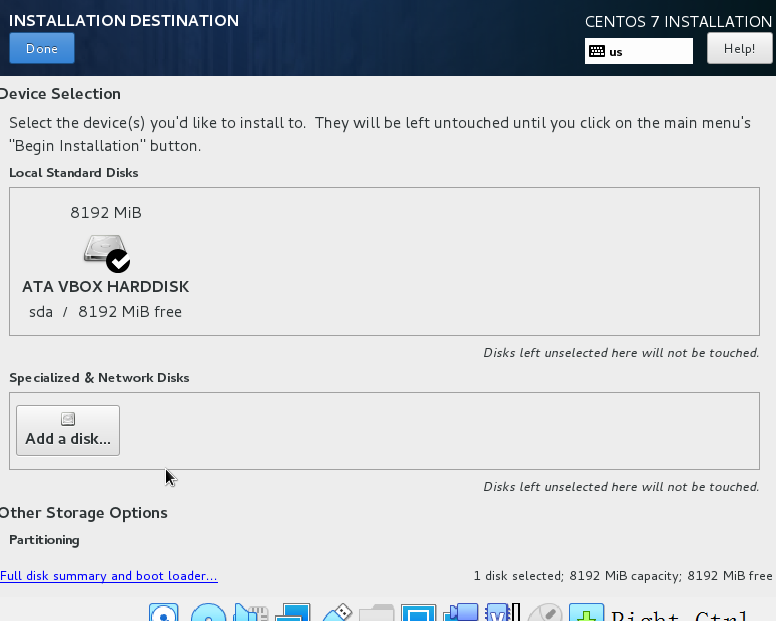The width and height of the screenshot is (776, 621).
Task: Click VirtualBox display status icon
Action: (x=419, y=613)
